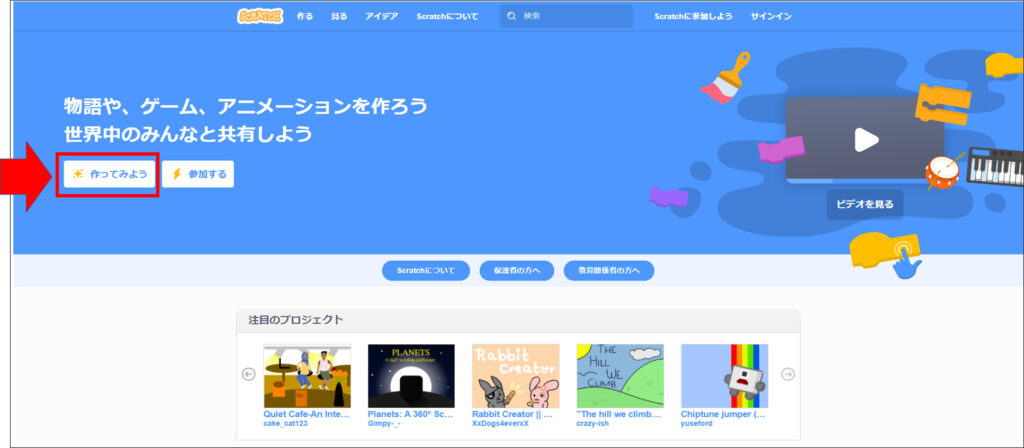Image resolution: width=1024 pixels, height=448 pixels.
Task: Open the Chiptune jumper project thumbnail
Action: pyautogui.click(x=725, y=376)
